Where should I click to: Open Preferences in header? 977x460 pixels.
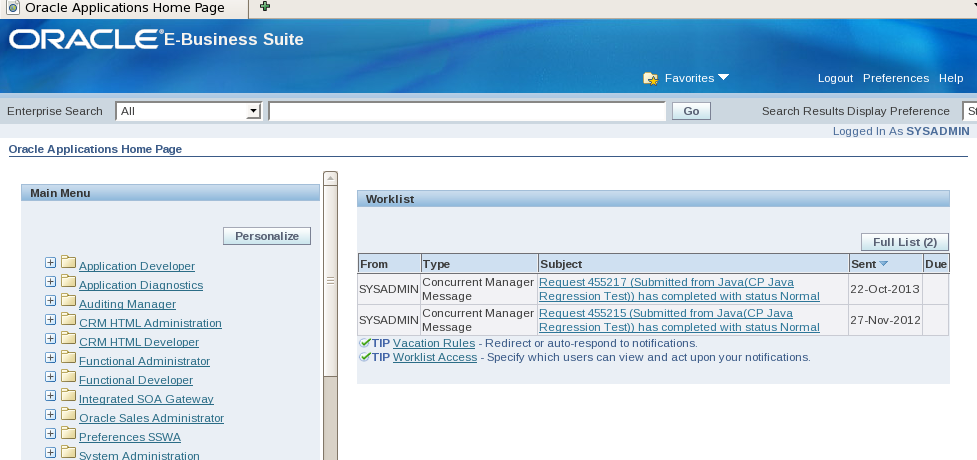pos(895,78)
